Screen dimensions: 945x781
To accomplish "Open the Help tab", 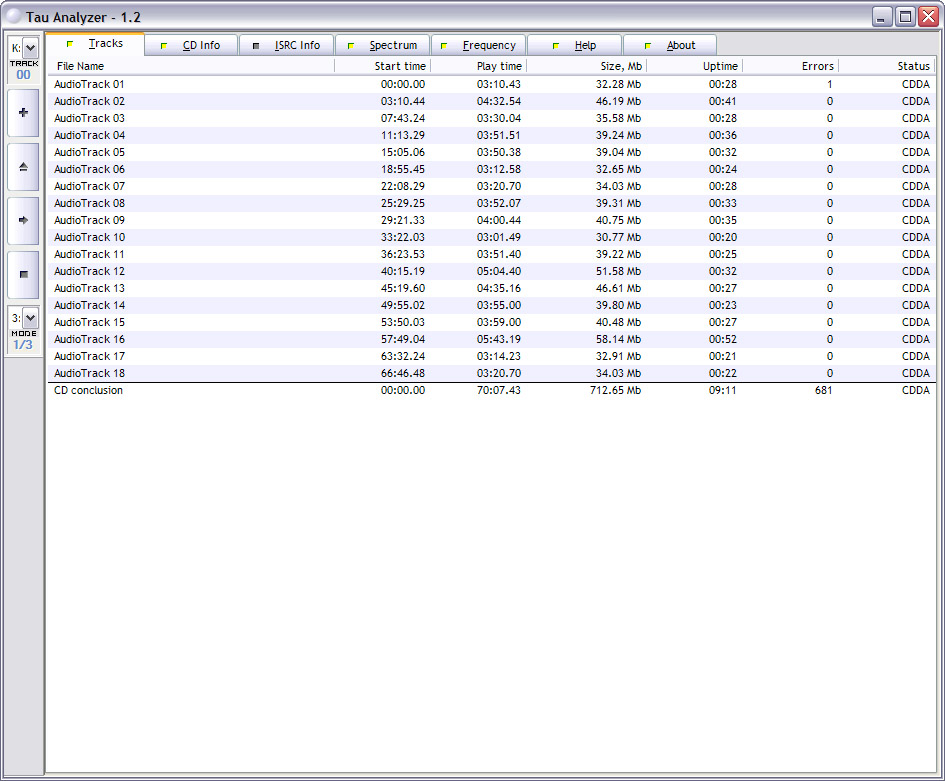I will click(575, 45).
